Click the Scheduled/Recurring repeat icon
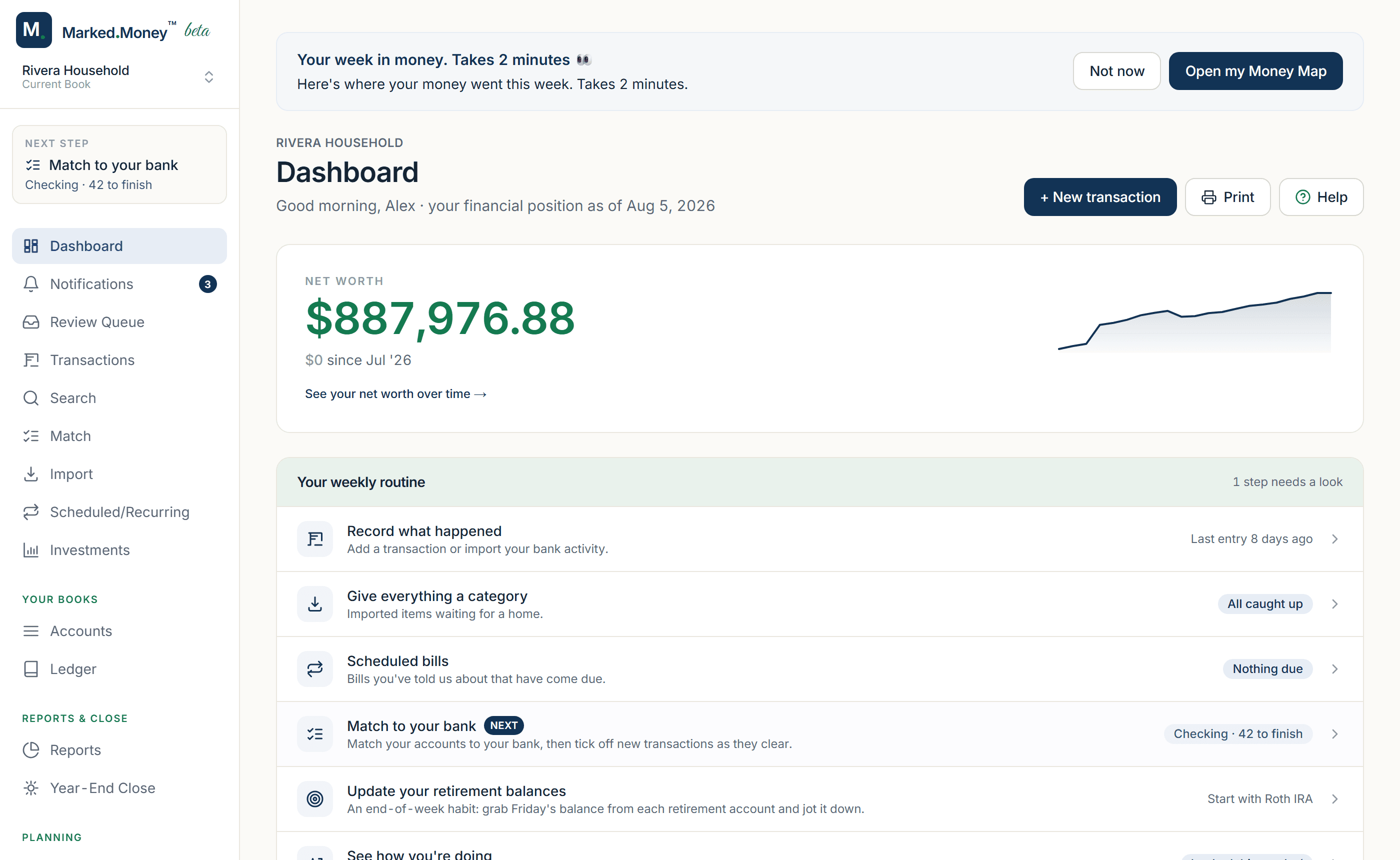This screenshot has height=860, width=1400. [30, 512]
